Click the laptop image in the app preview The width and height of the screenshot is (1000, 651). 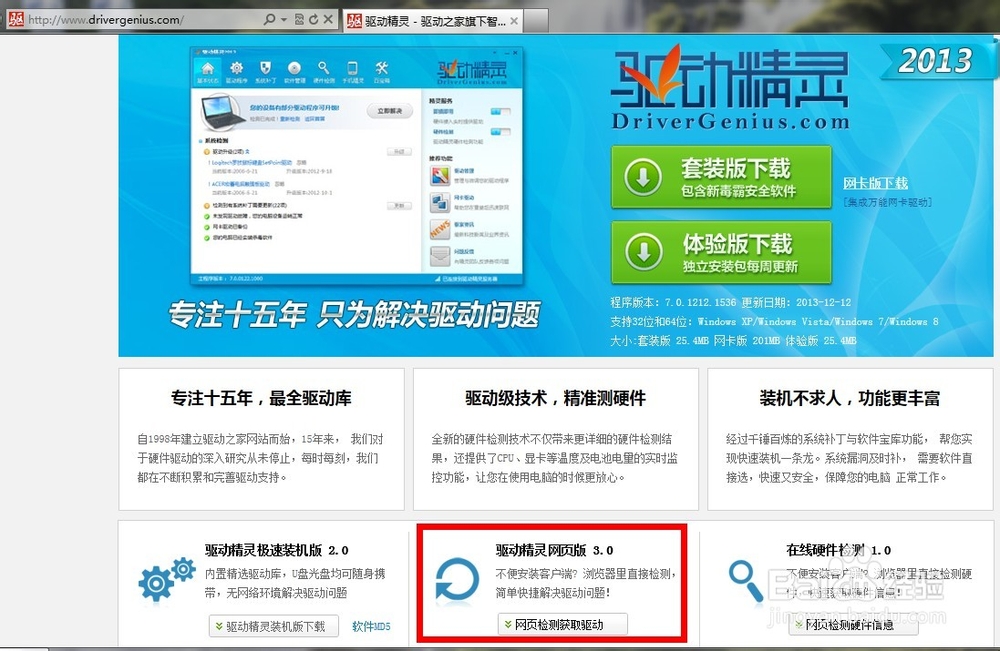pos(223,112)
